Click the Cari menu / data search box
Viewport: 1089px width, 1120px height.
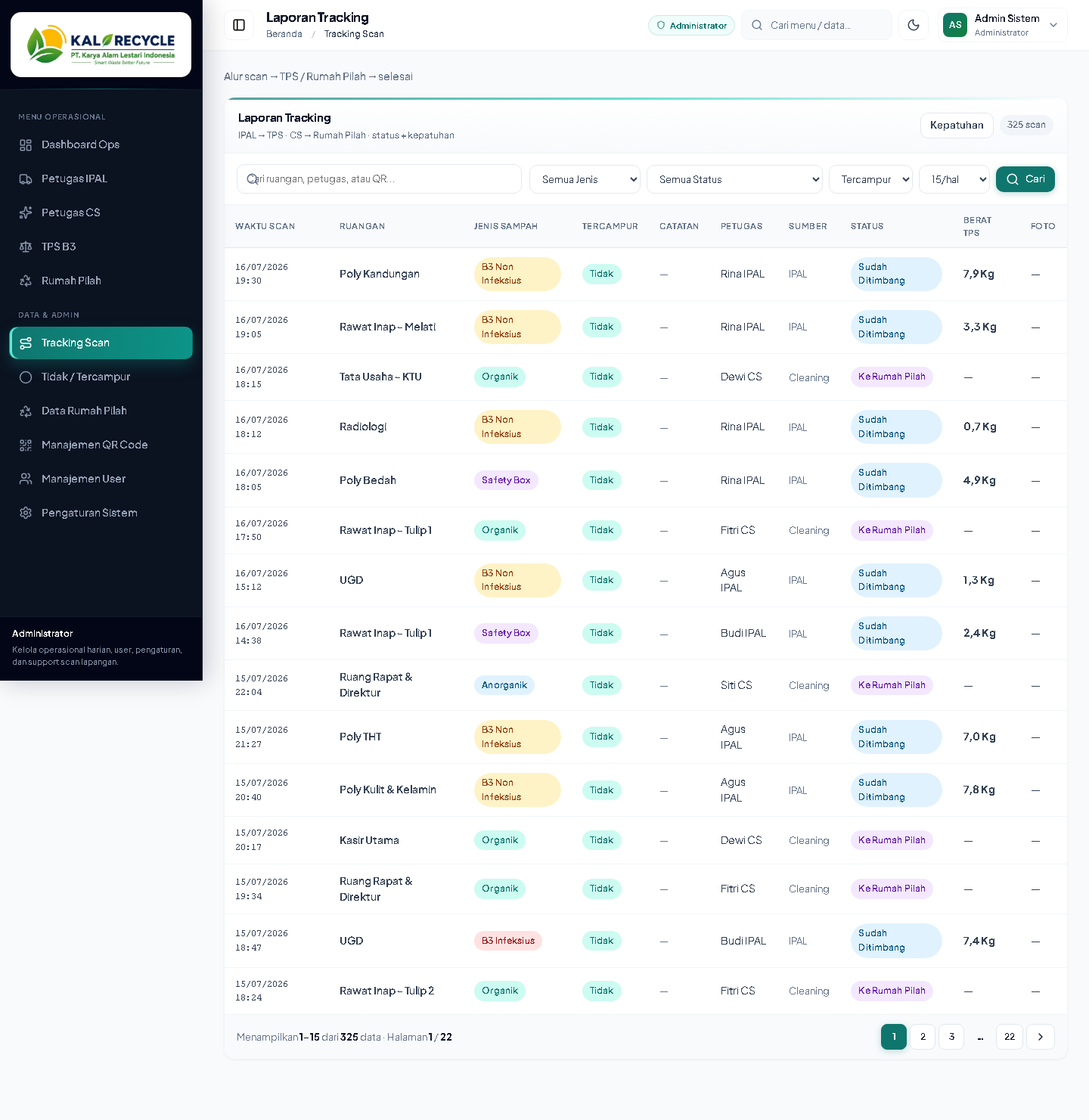(x=817, y=25)
